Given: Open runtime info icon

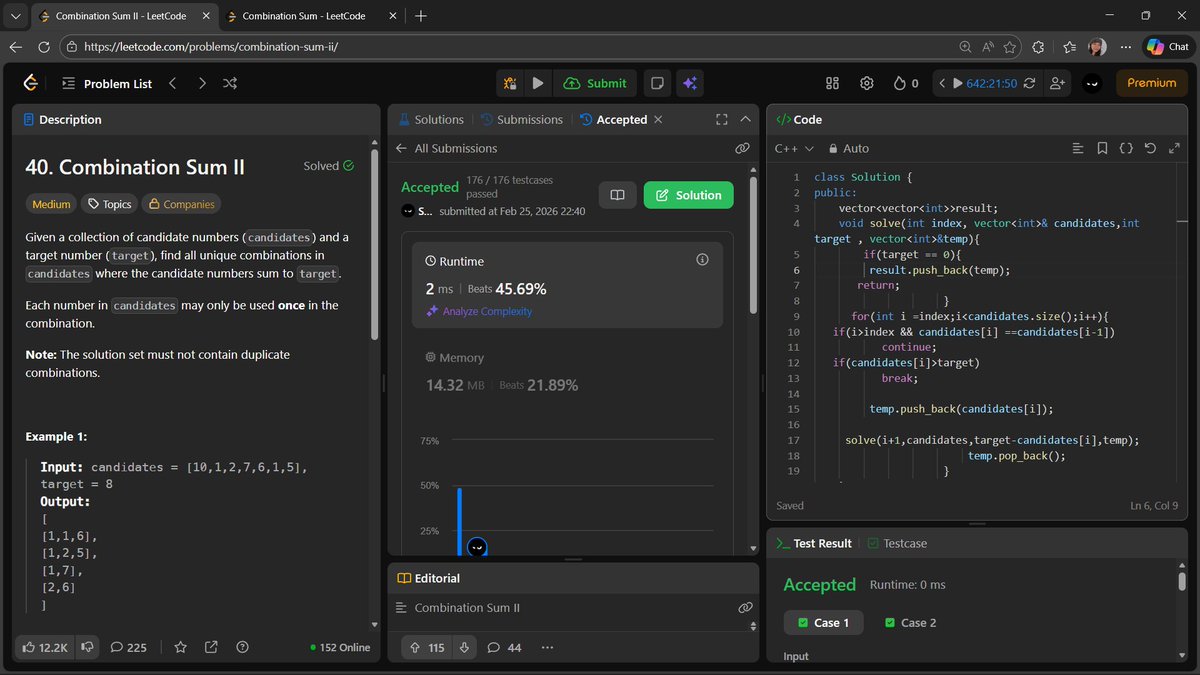Looking at the screenshot, I should click(x=702, y=260).
